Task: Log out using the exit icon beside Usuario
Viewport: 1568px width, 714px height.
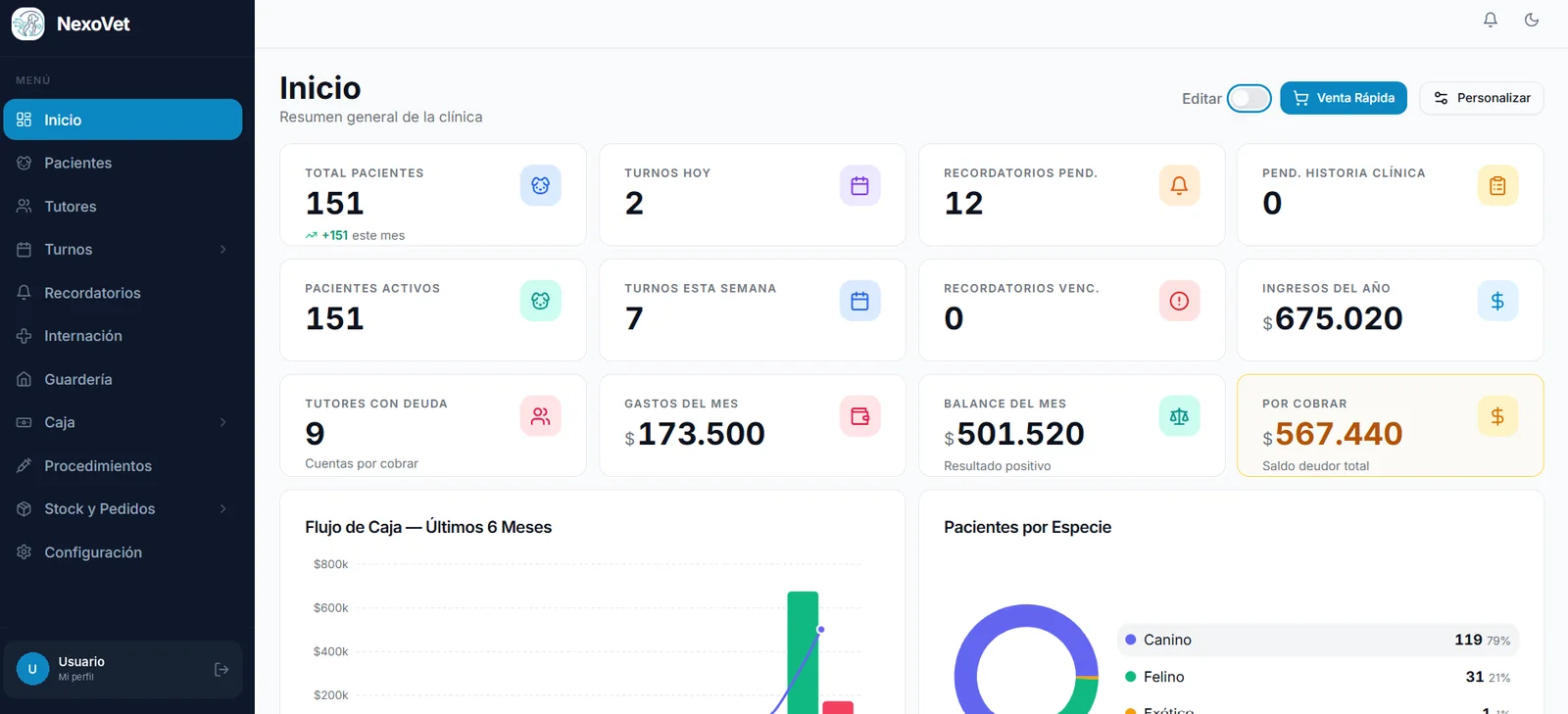Action: tap(221, 669)
